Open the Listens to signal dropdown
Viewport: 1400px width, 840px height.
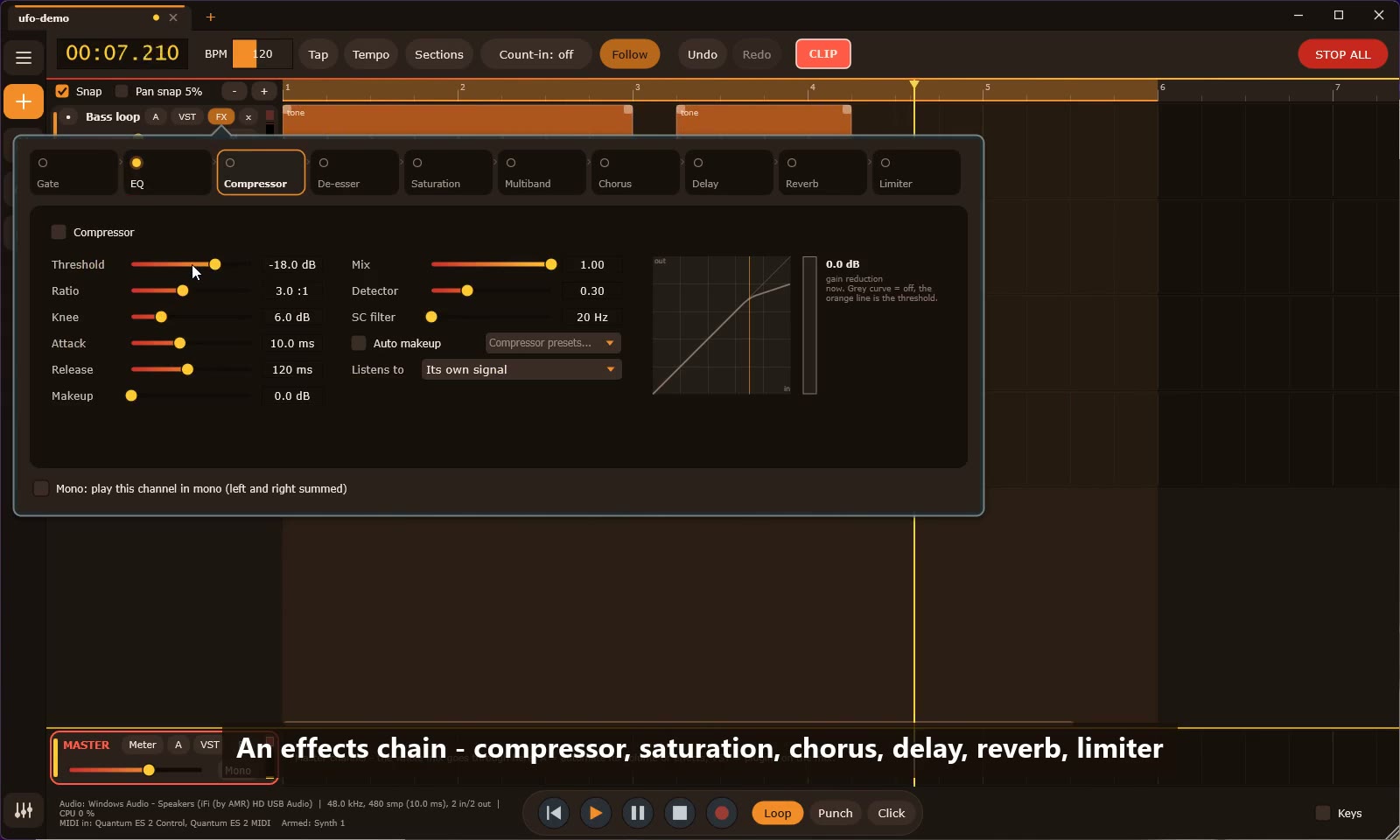coord(521,369)
